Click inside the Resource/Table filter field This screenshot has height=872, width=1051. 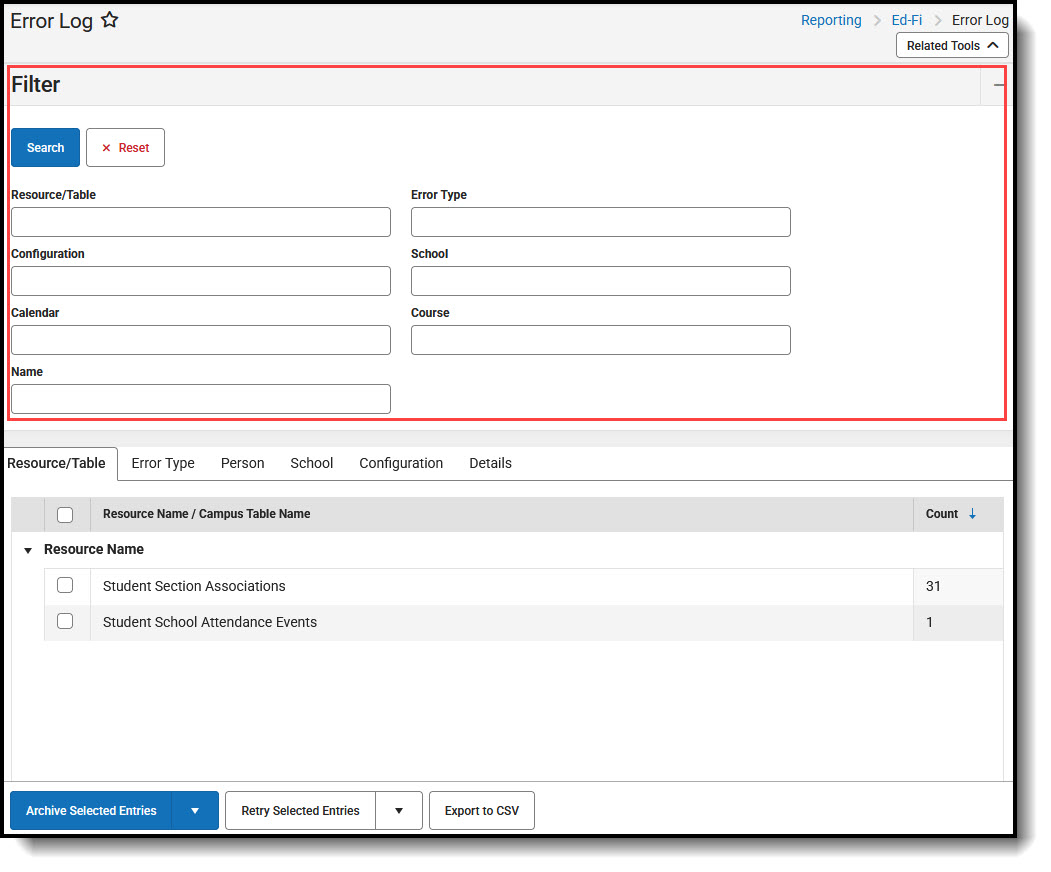coord(200,222)
